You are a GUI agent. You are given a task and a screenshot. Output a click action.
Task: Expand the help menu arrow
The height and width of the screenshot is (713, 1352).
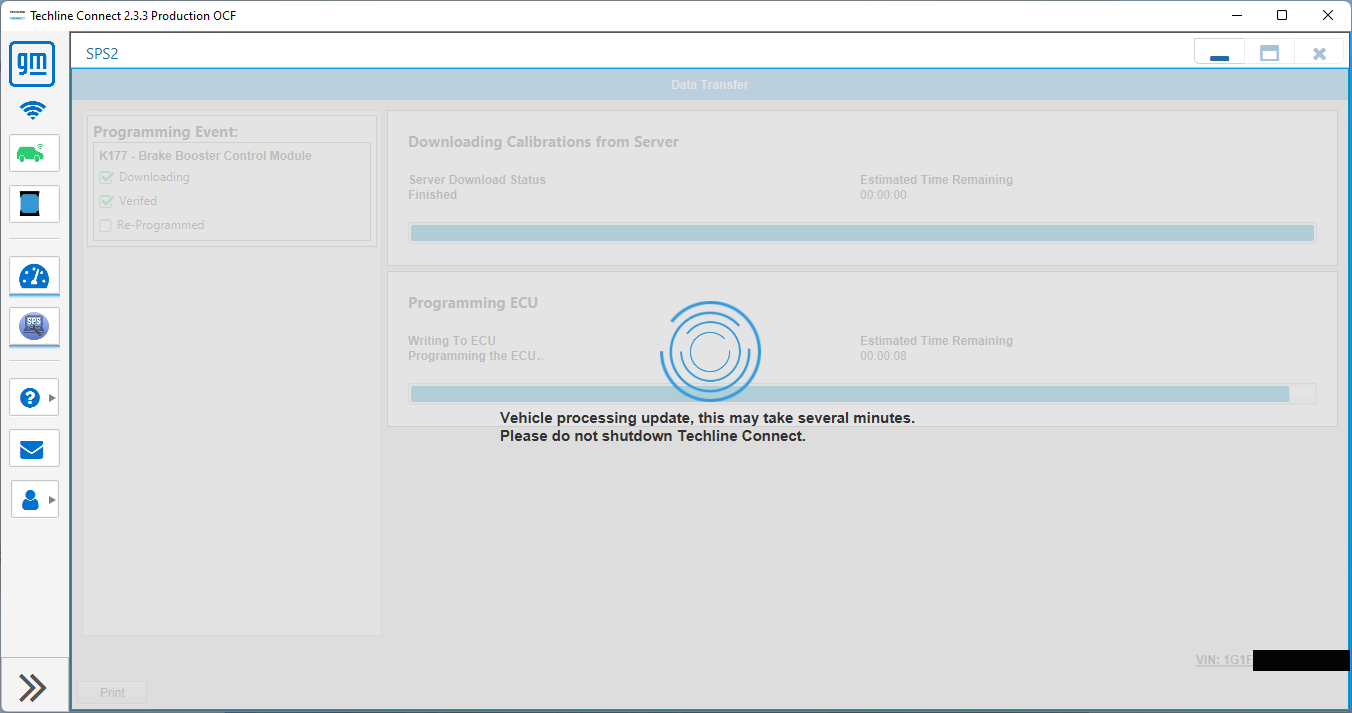tap(52, 398)
